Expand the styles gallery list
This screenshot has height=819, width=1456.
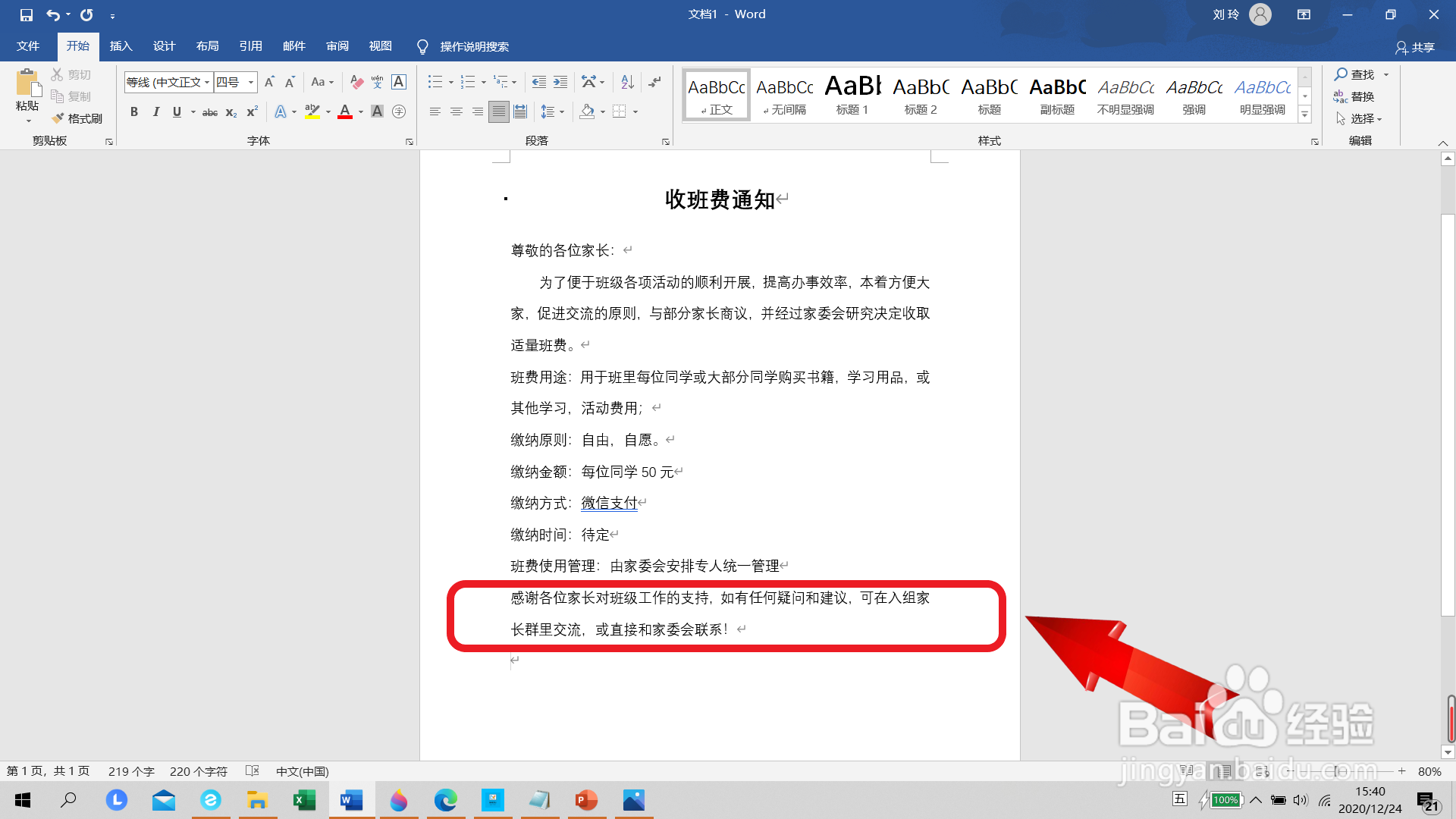pyautogui.click(x=1305, y=115)
